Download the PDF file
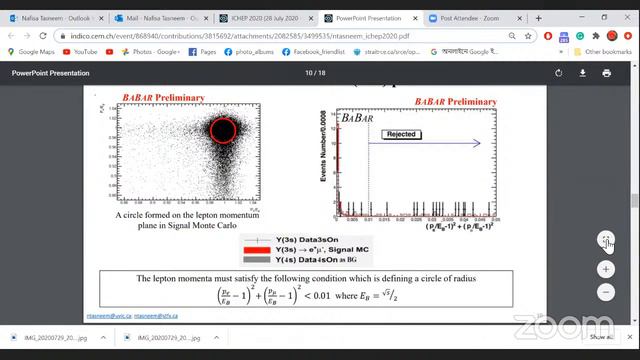The image size is (640, 360). coord(582,73)
